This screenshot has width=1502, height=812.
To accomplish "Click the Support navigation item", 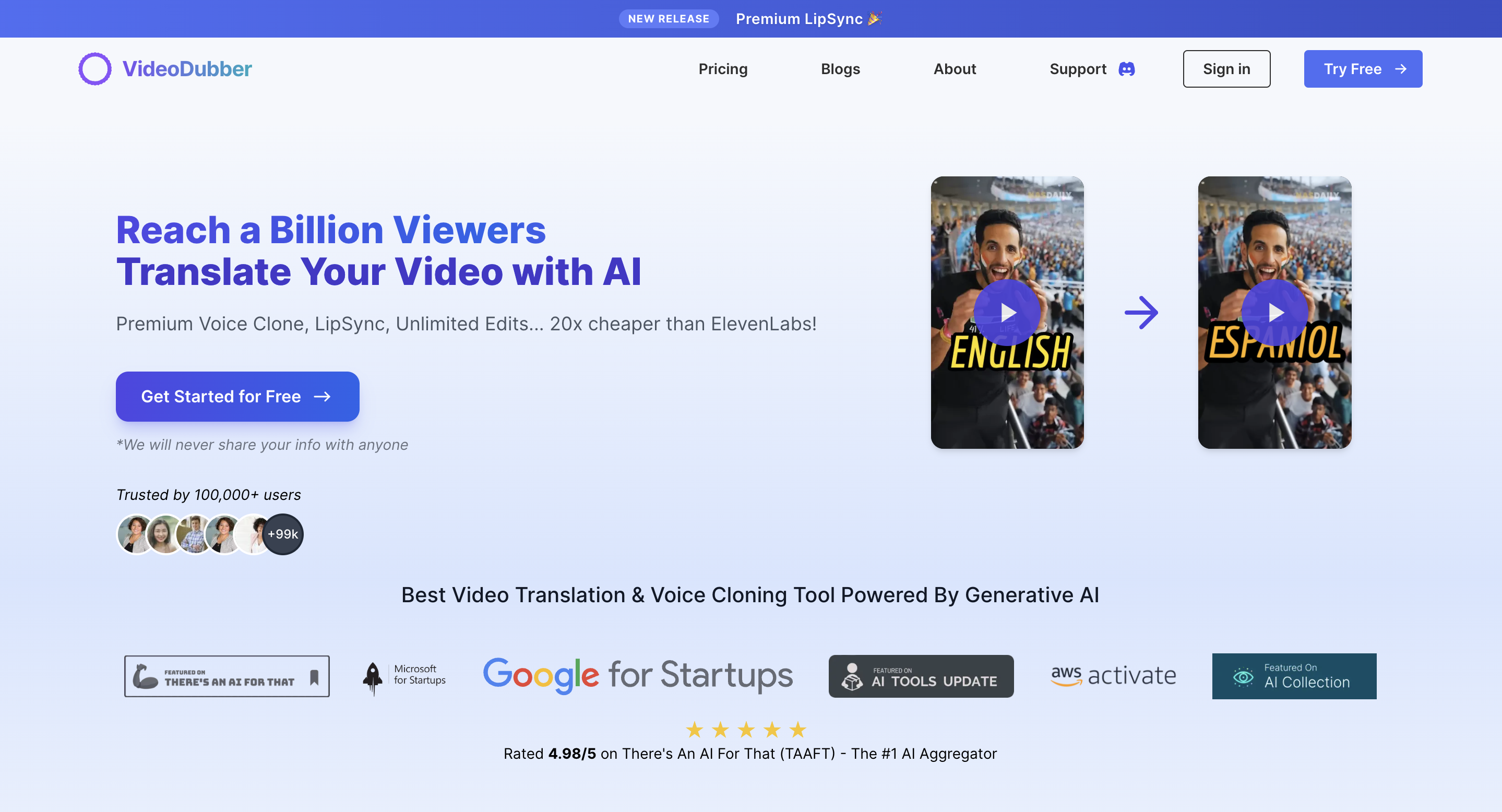I will point(1079,69).
